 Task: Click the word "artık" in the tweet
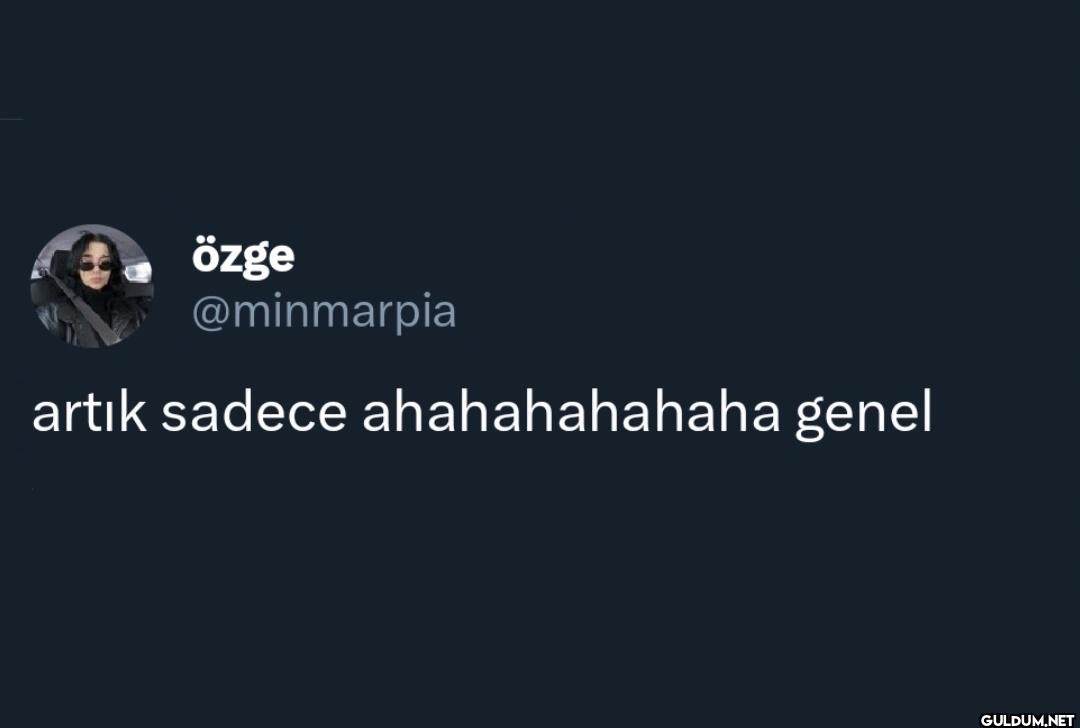click(89, 414)
